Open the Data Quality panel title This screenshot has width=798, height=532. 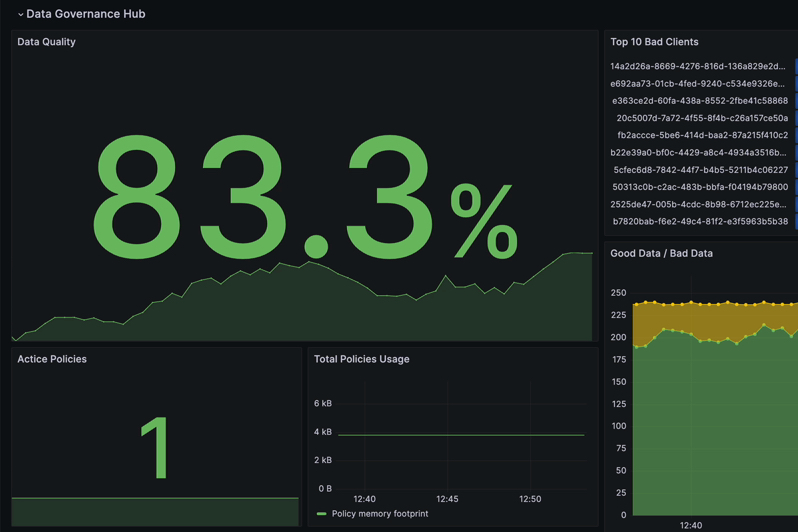pos(46,42)
